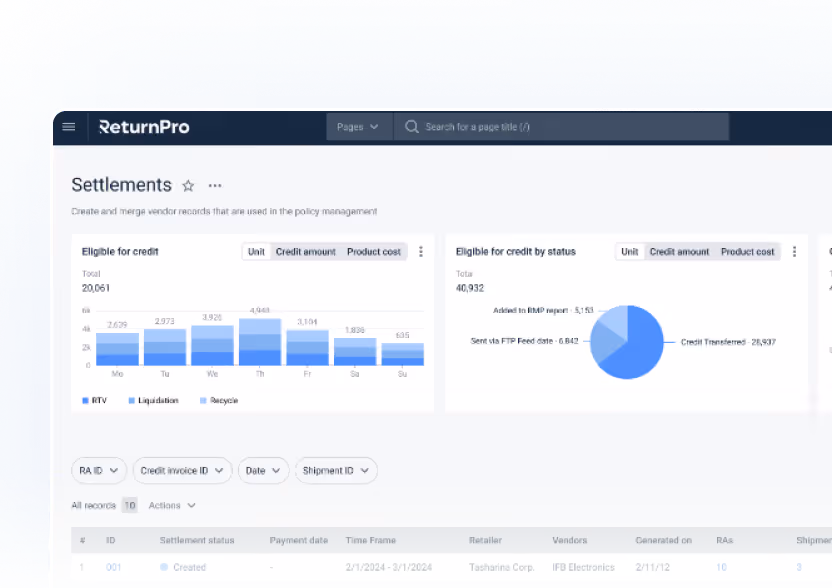Viewport: 832px width, 588px height.
Task: Open the RA ID filter dropdown
Action: (x=98, y=470)
